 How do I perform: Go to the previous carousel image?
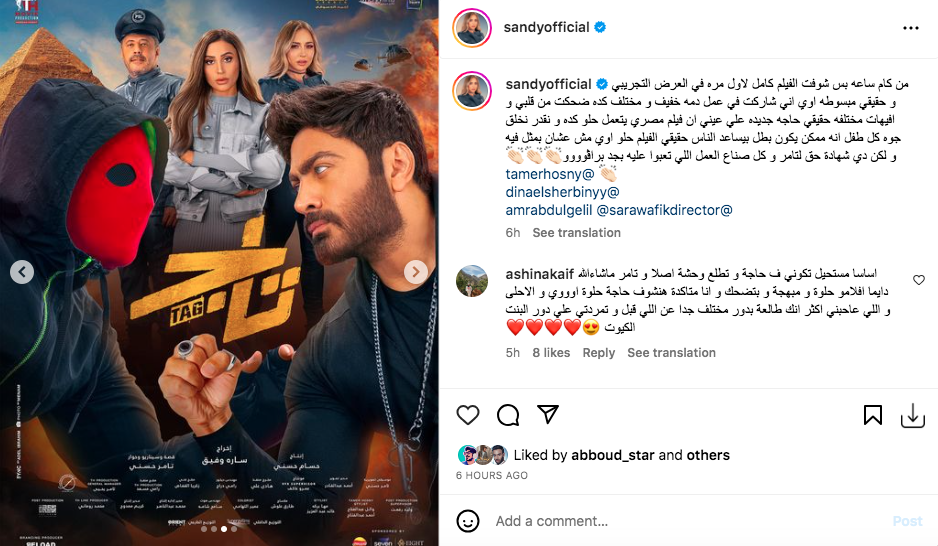pyautogui.click(x=22, y=272)
